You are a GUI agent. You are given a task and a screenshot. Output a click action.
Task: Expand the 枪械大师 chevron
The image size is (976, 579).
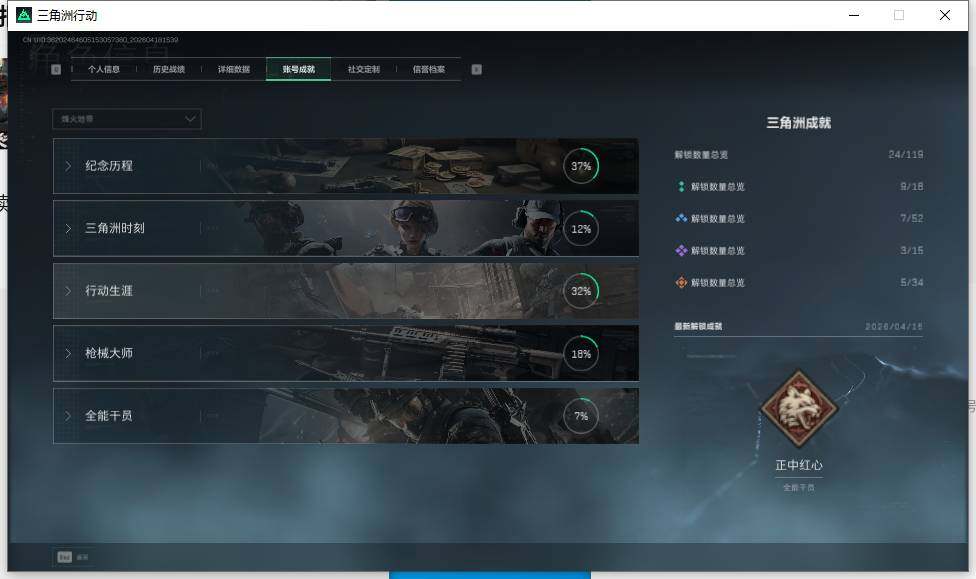point(68,353)
